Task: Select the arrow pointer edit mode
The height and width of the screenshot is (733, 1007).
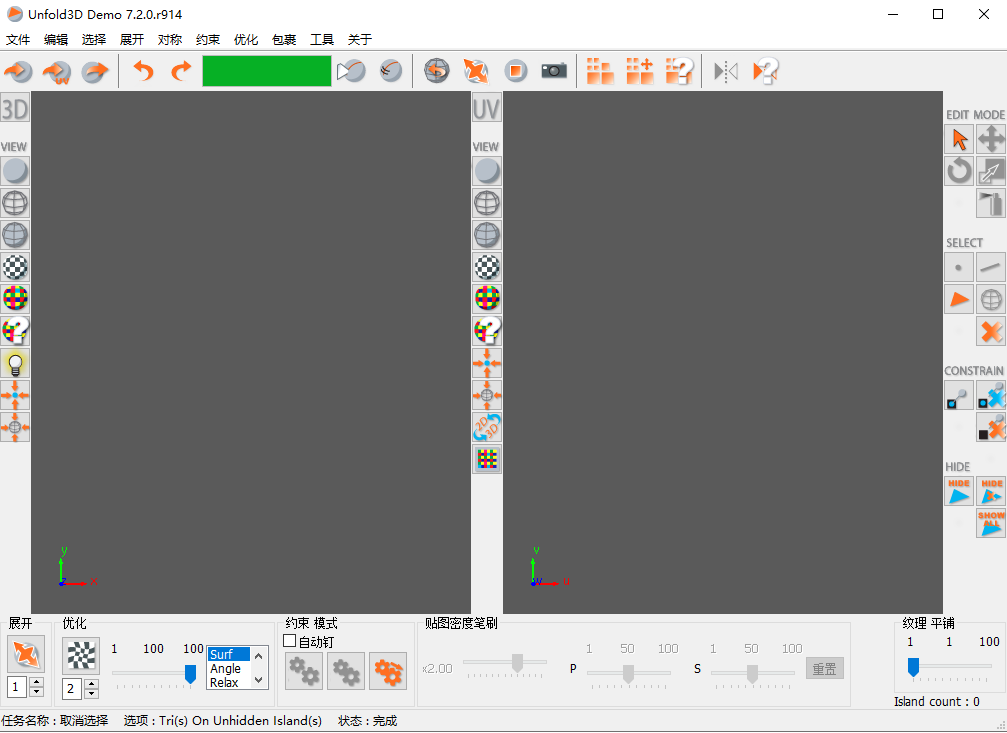Action: point(959,139)
